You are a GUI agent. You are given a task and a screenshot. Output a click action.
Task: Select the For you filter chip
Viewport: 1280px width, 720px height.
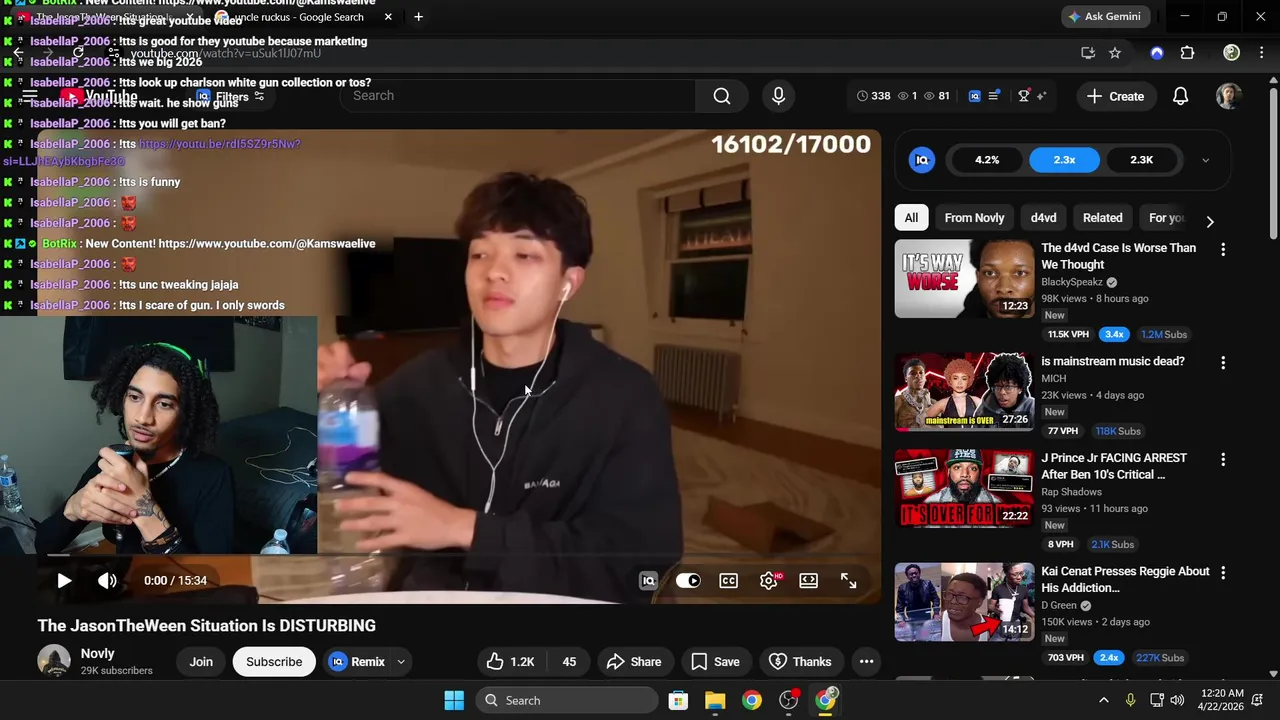[1166, 218]
